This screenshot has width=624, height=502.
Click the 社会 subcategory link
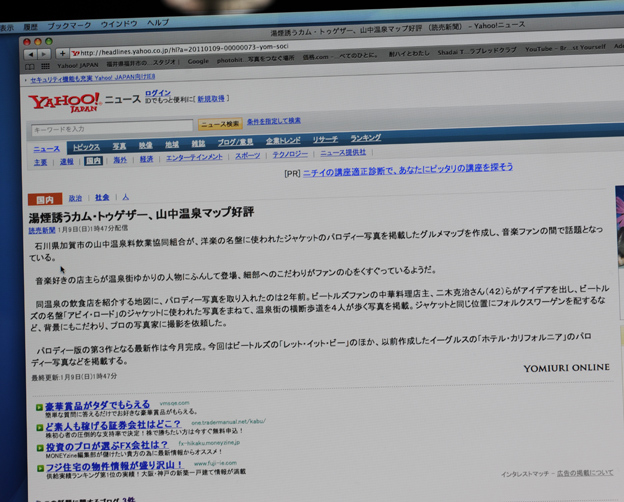[x=102, y=197]
